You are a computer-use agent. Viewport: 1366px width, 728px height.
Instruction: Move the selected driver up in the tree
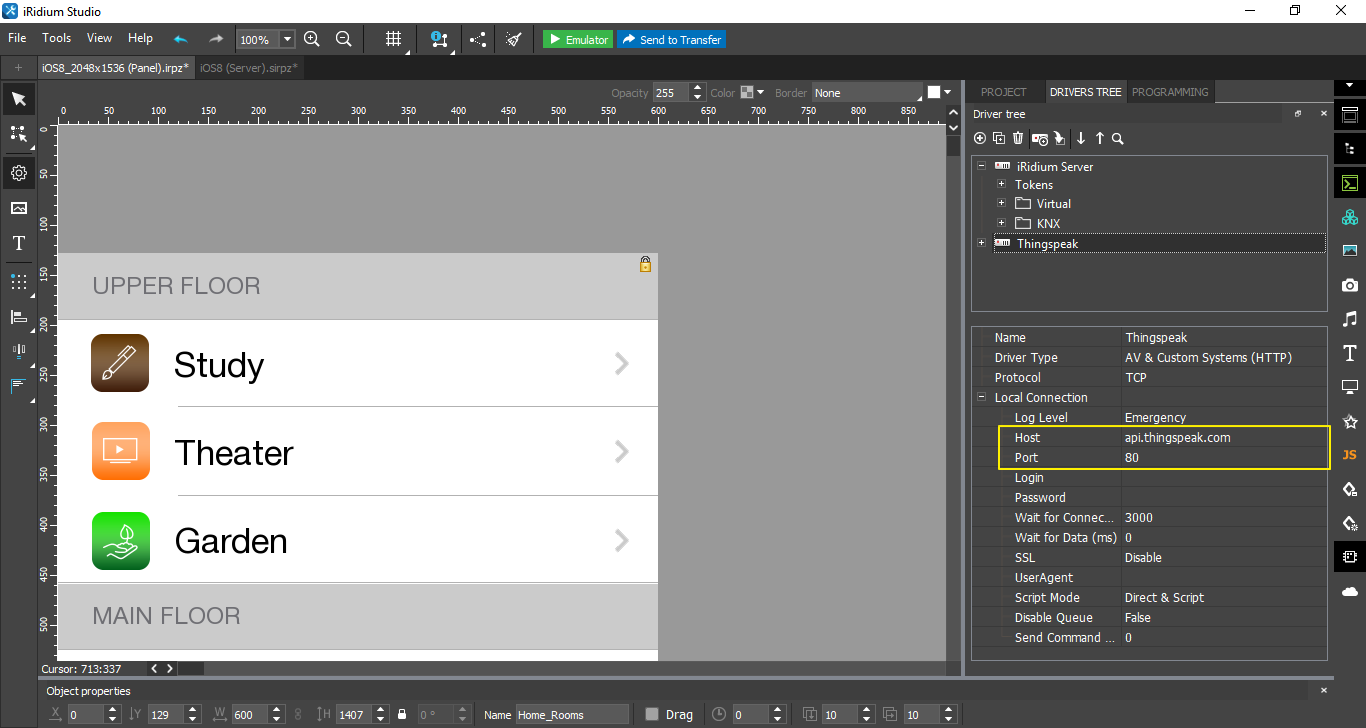(1099, 138)
